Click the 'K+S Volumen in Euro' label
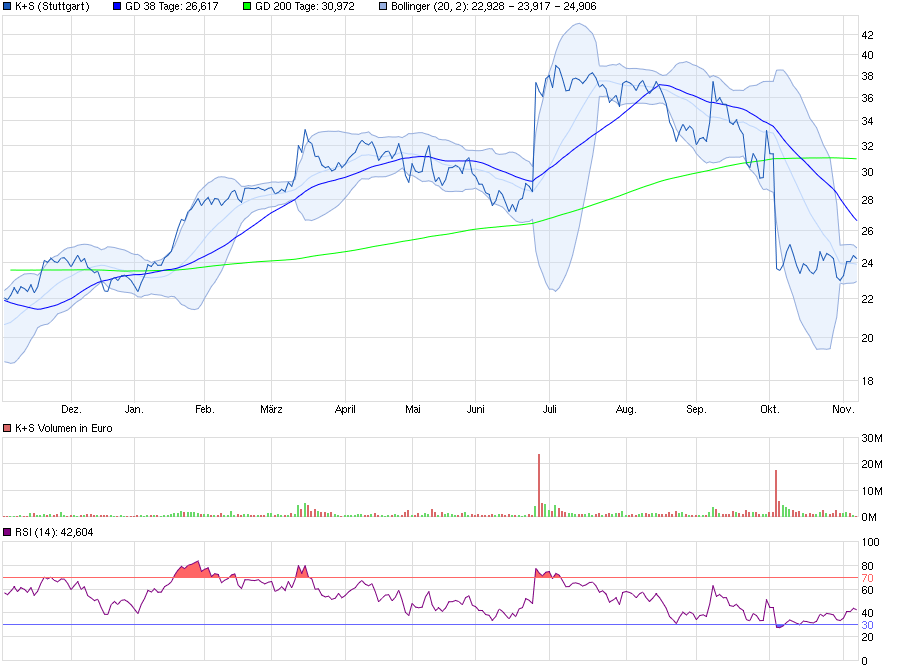Screen dimensions: 900x670 (x=64, y=428)
